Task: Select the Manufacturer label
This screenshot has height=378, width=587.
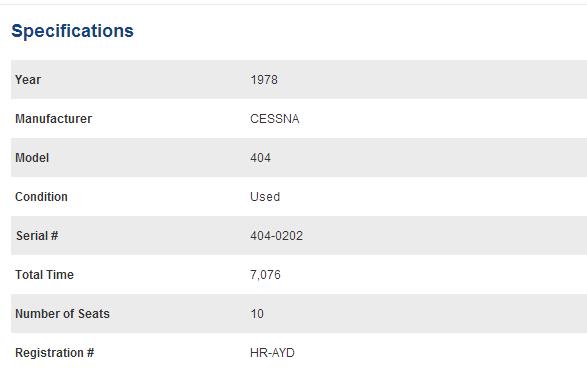Action: 54,119
